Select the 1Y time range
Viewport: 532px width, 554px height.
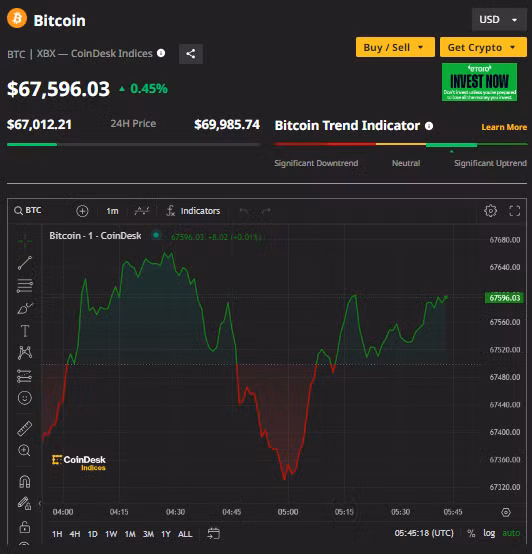pyautogui.click(x=166, y=534)
